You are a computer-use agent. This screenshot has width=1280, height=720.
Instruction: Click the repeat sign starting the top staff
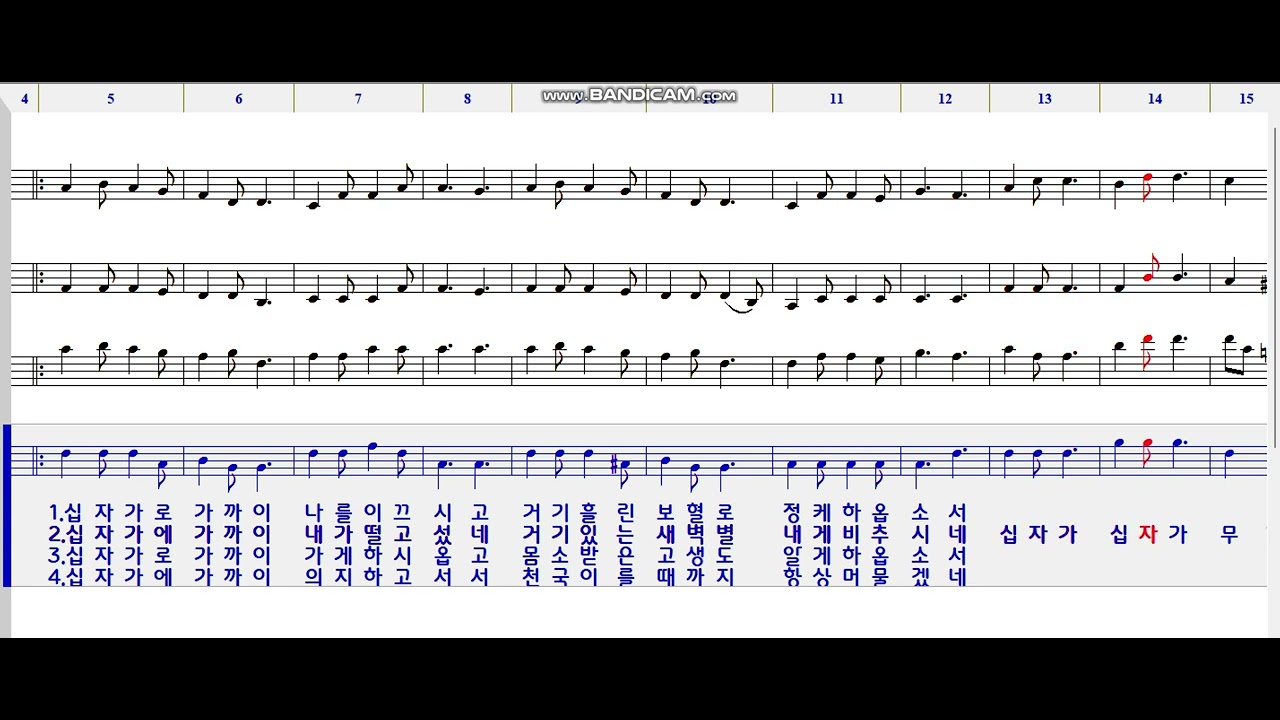click(x=39, y=186)
